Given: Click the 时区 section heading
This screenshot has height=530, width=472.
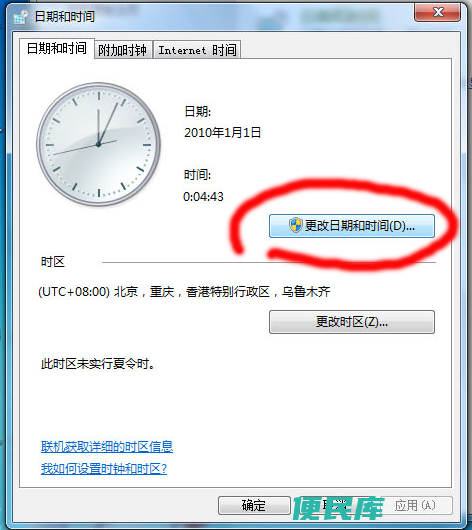Looking at the screenshot, I should [52, 262].
